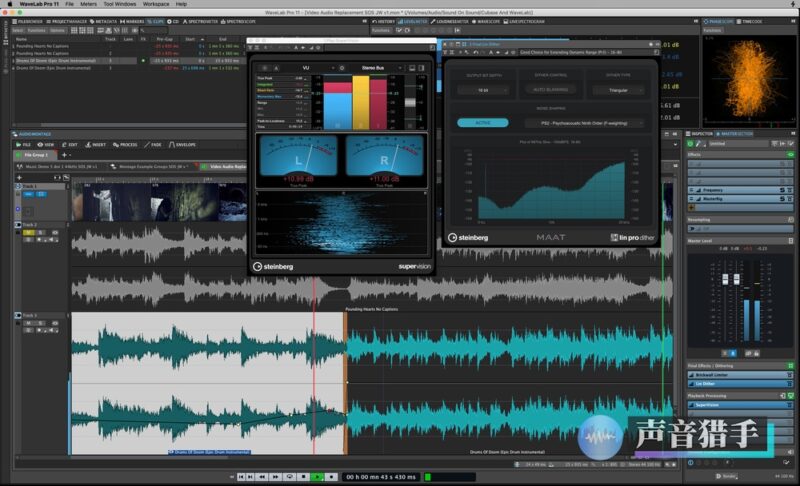Open the CD tab
The height and width of the screenshot is (486, 800).
tap(173, 21)
